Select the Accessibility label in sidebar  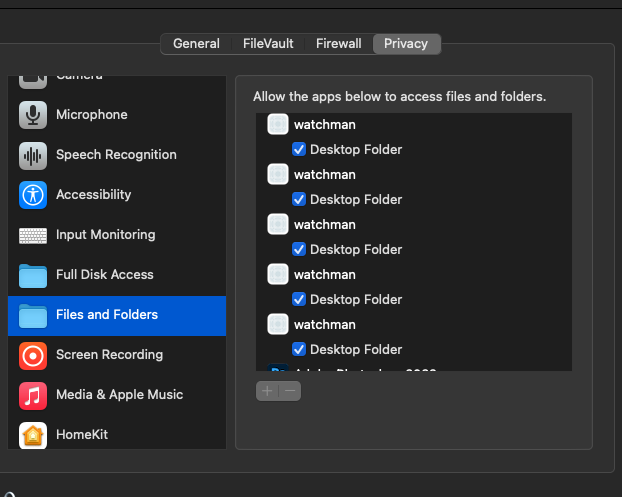[x=94, y=194]
